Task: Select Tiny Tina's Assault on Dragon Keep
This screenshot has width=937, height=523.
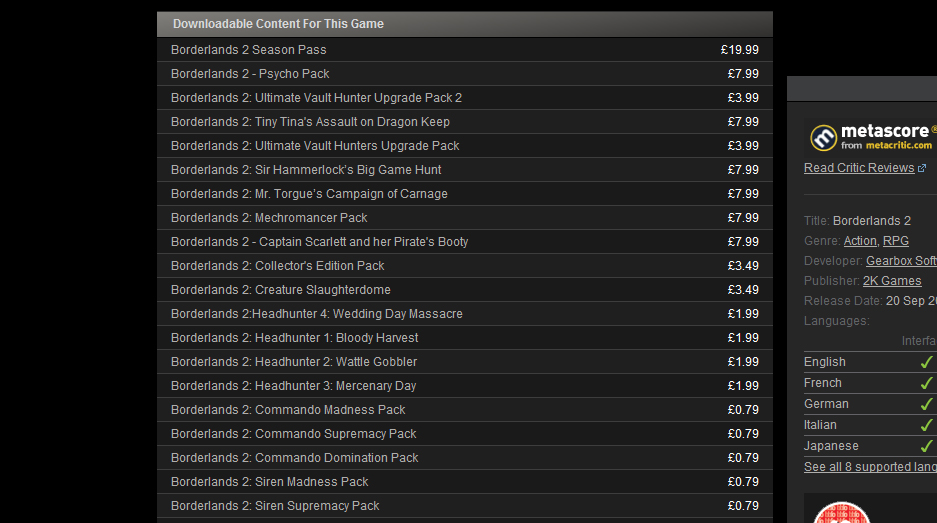Action: click(310, 122)
